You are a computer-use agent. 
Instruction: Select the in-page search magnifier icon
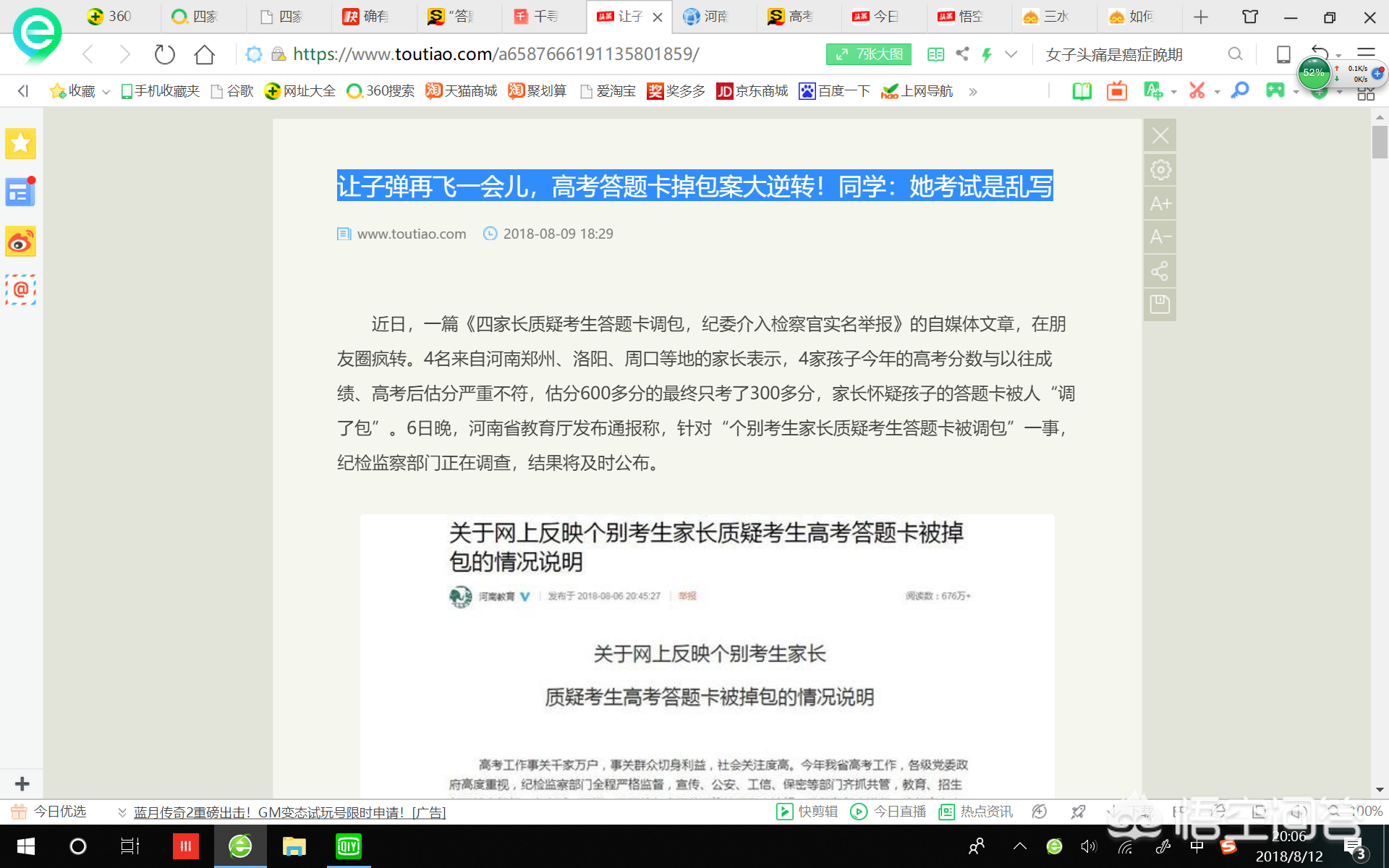pos(1240,90)
